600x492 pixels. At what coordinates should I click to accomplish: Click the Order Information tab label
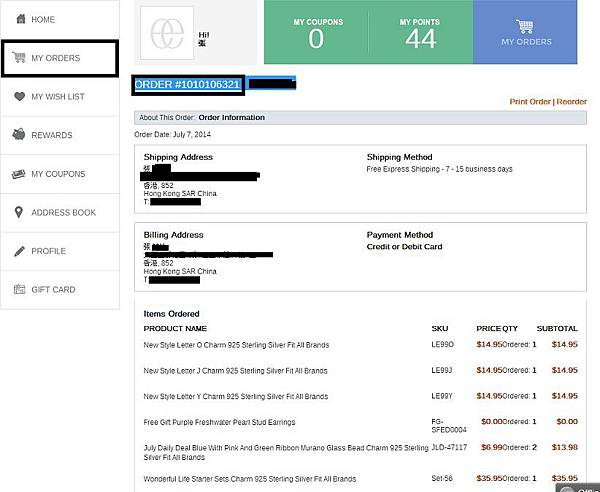(x=232, y=117)
